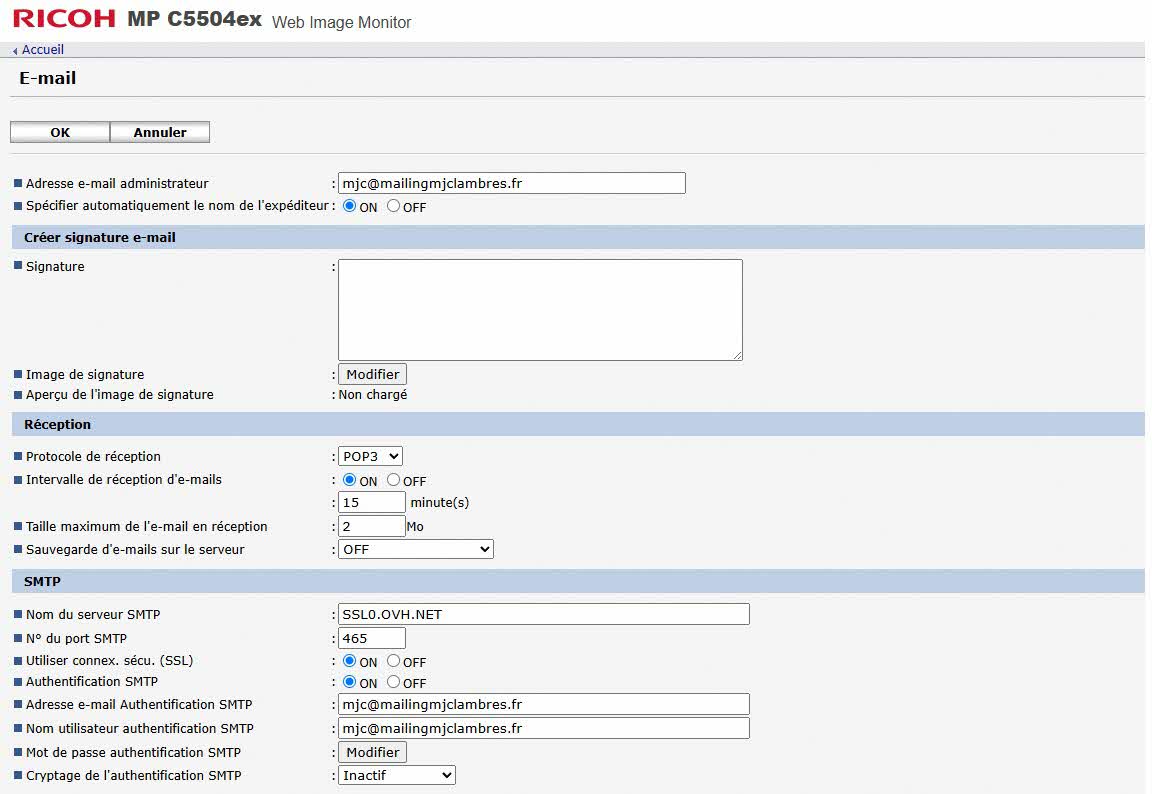Click the reception interval minutes field

click(372, 502)
